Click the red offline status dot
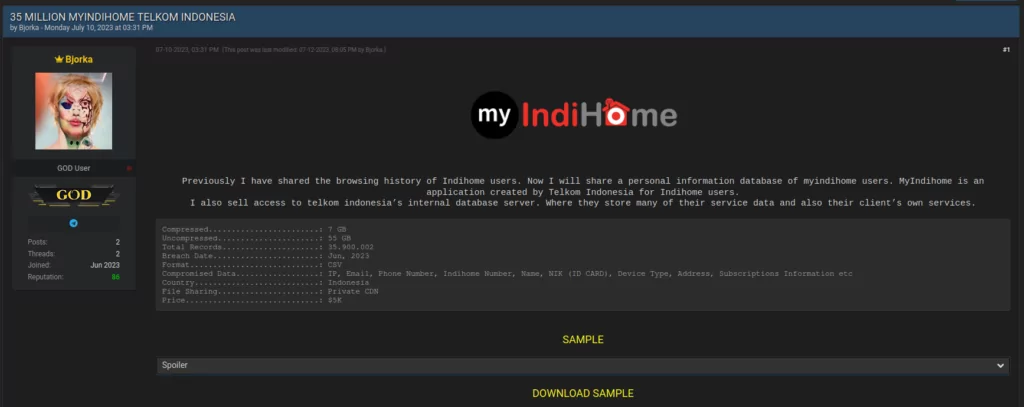The height and width of the screenshot is (407, 1024). pyautogui.click(x=129, y=169)
